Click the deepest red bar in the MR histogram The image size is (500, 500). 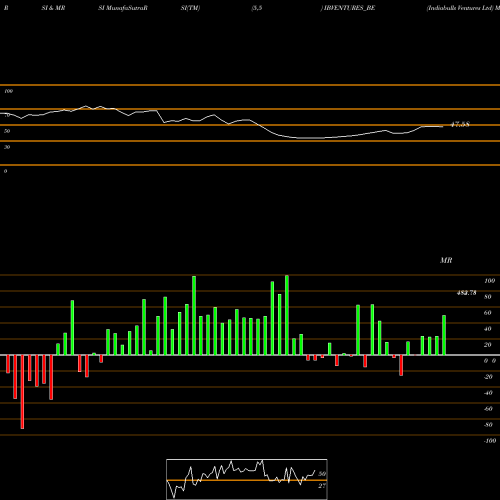pyautogui.click(x=22, y=392)
